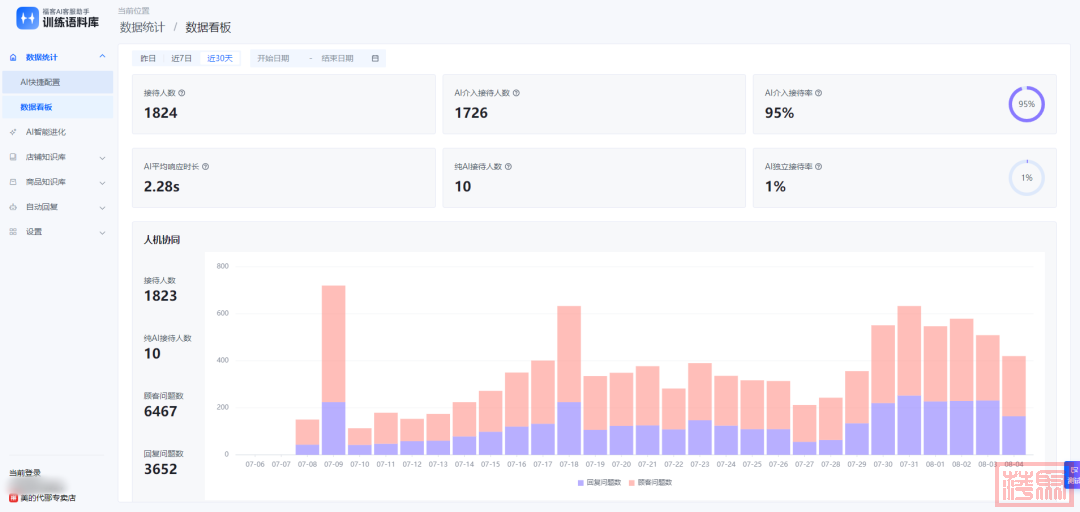
Task: Toggle 回复问题数 series in chart legend
Action: pos(599,482)
